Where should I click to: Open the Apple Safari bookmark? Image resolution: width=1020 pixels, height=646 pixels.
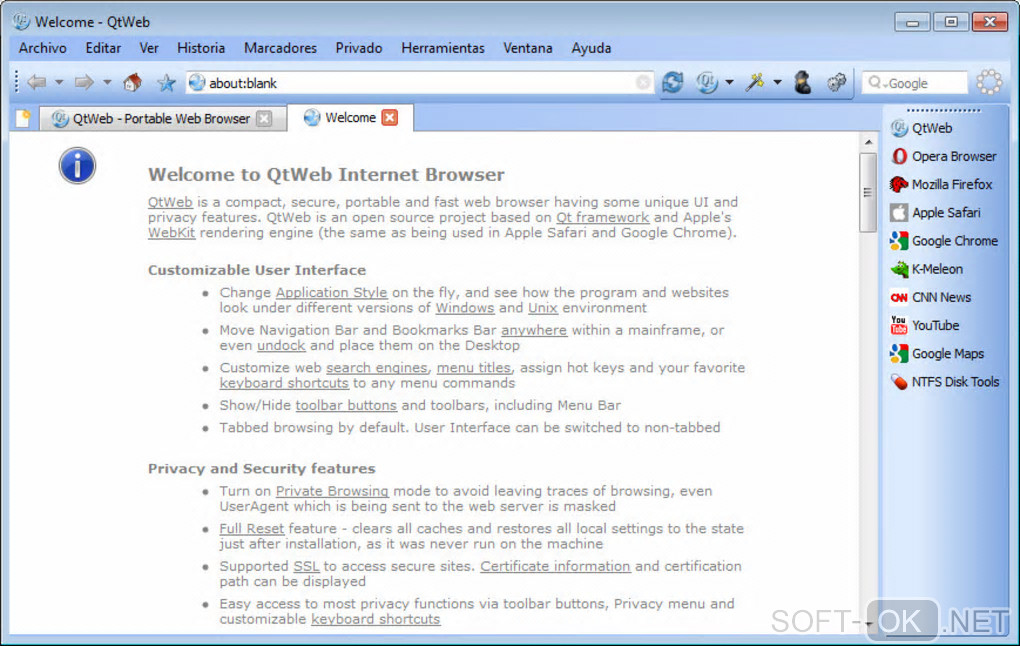coord(935,213)
